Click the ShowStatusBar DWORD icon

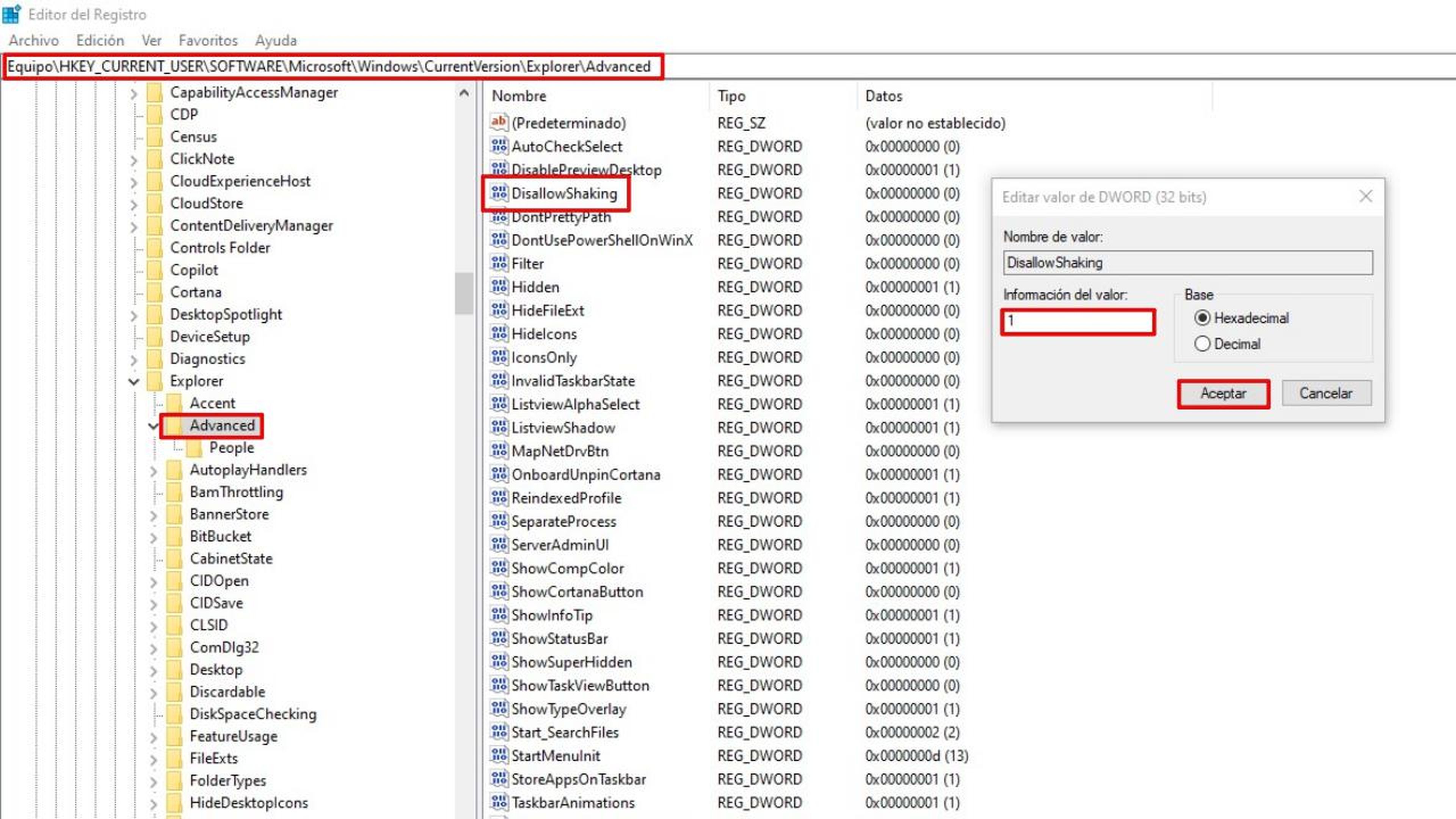pyautogui.click(x=499, y=638)
